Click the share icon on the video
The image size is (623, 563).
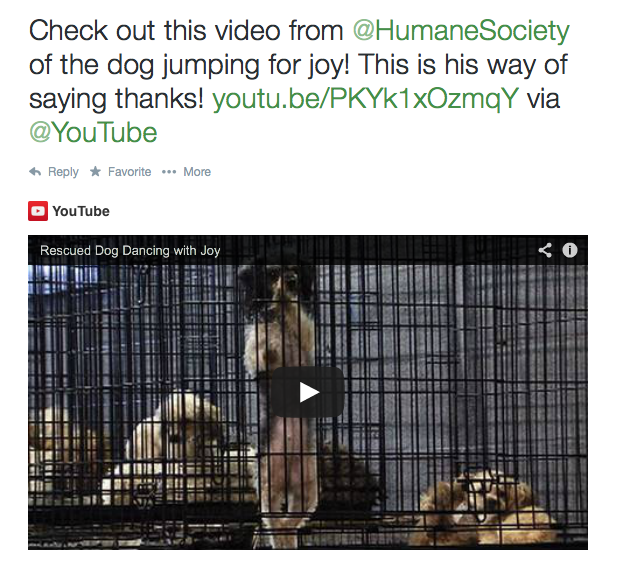545,250
